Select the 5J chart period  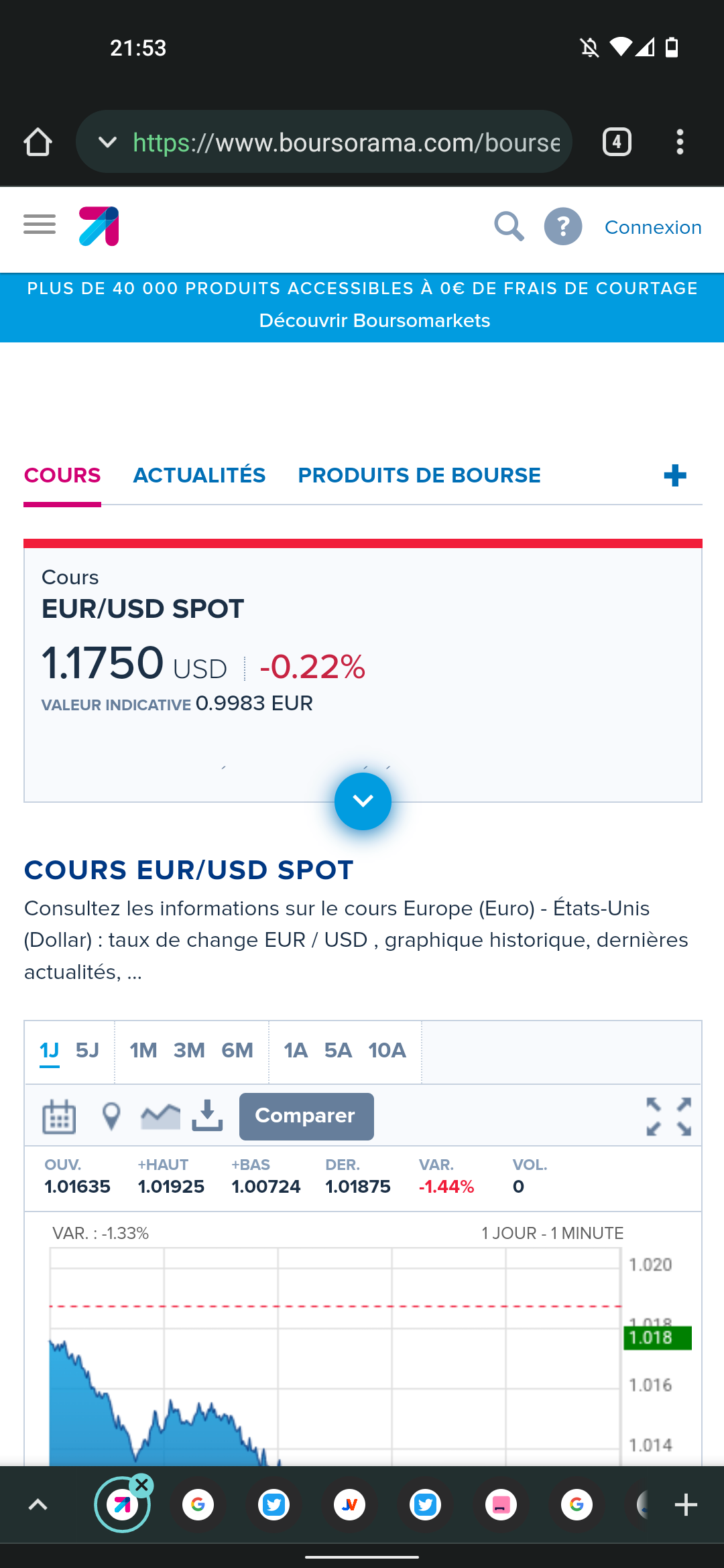coord(87,1050)
